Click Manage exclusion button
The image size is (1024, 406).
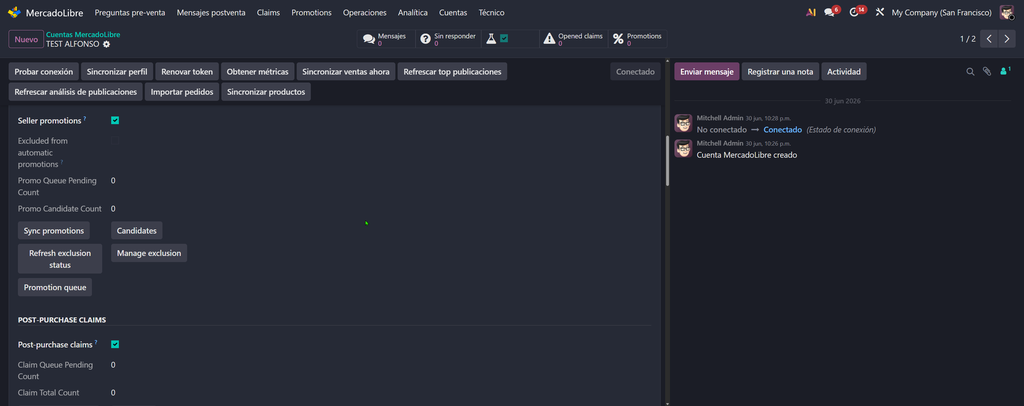pos(149,253)
